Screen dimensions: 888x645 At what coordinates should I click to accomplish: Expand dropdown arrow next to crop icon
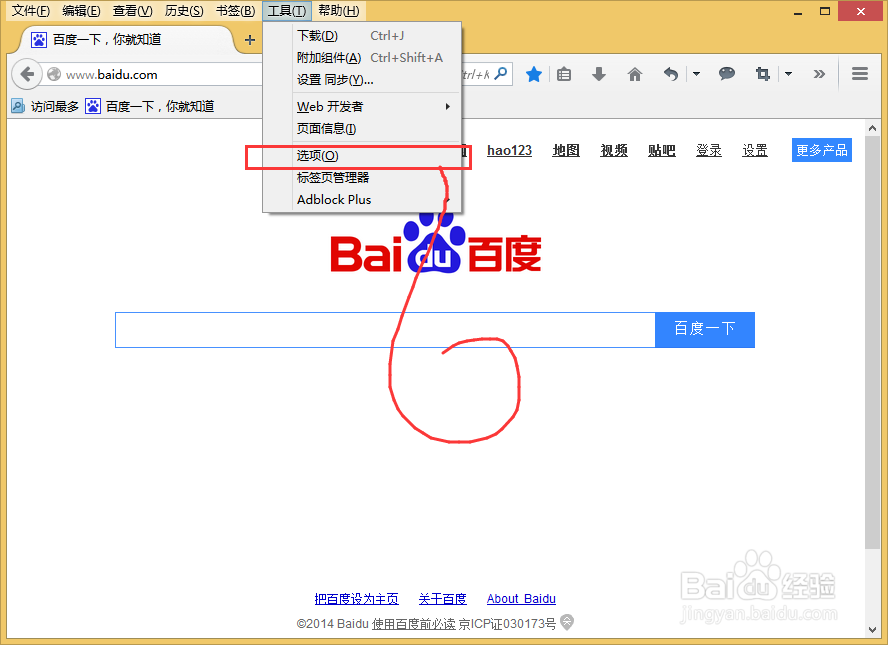[788, 74]
